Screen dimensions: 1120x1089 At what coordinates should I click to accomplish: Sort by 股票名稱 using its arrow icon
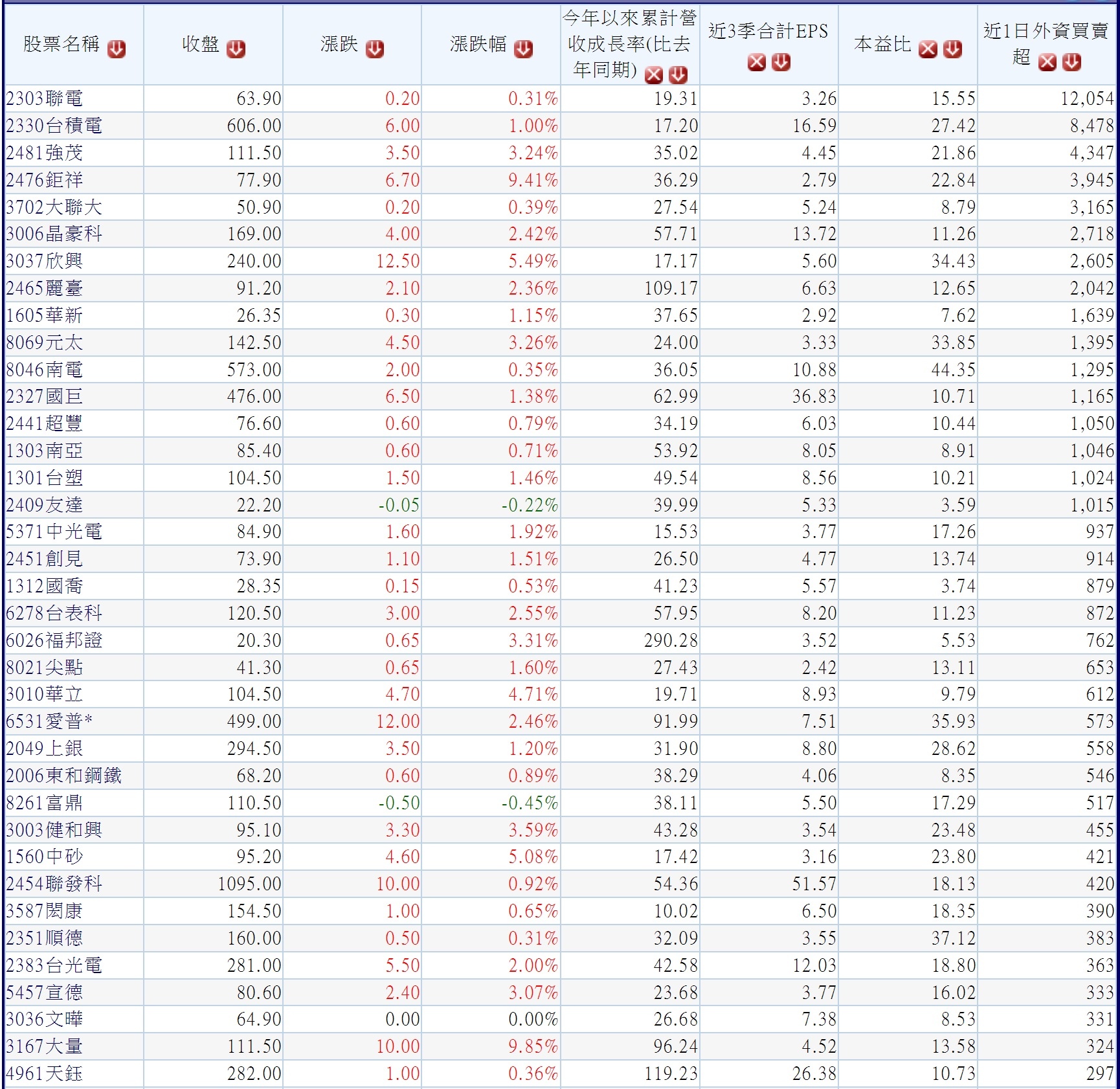[x=117, y=49]
